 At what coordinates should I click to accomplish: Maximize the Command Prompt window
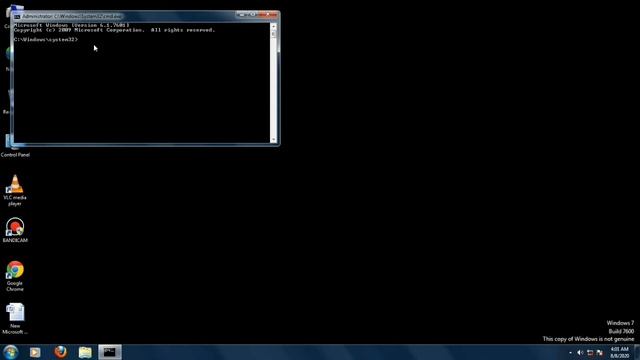252,15
